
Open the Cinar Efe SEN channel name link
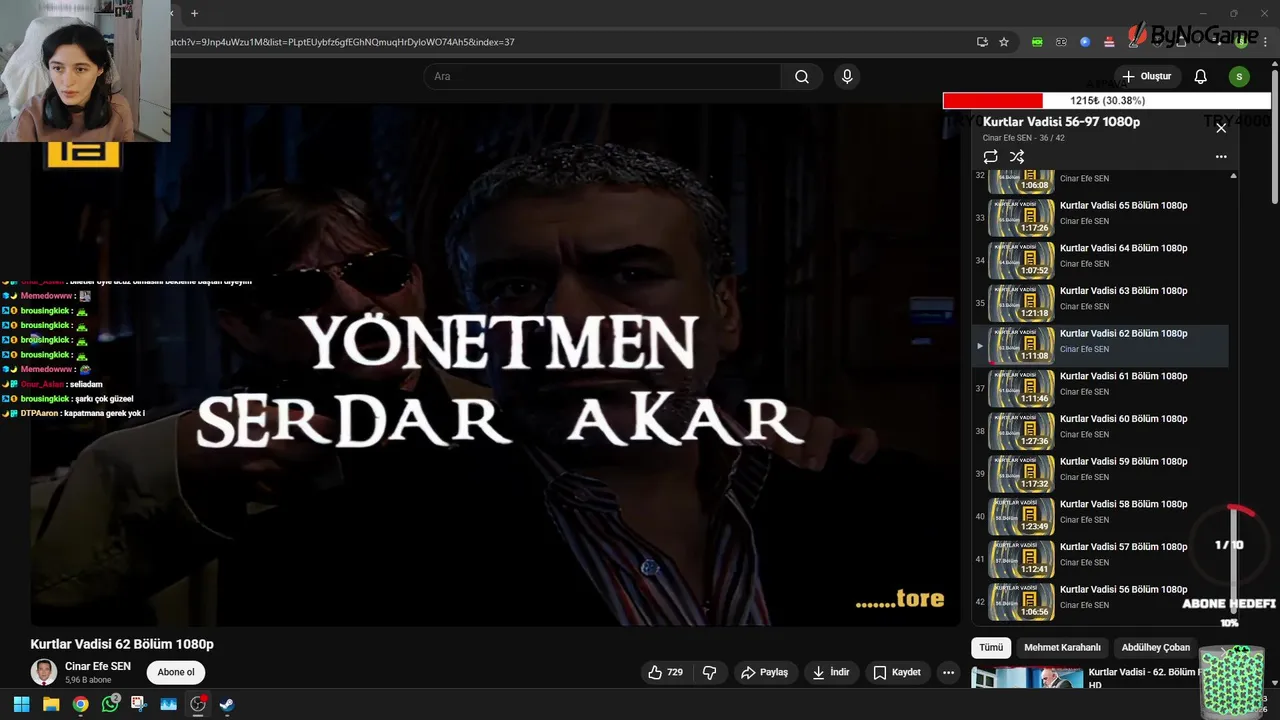tap(98, 666)
